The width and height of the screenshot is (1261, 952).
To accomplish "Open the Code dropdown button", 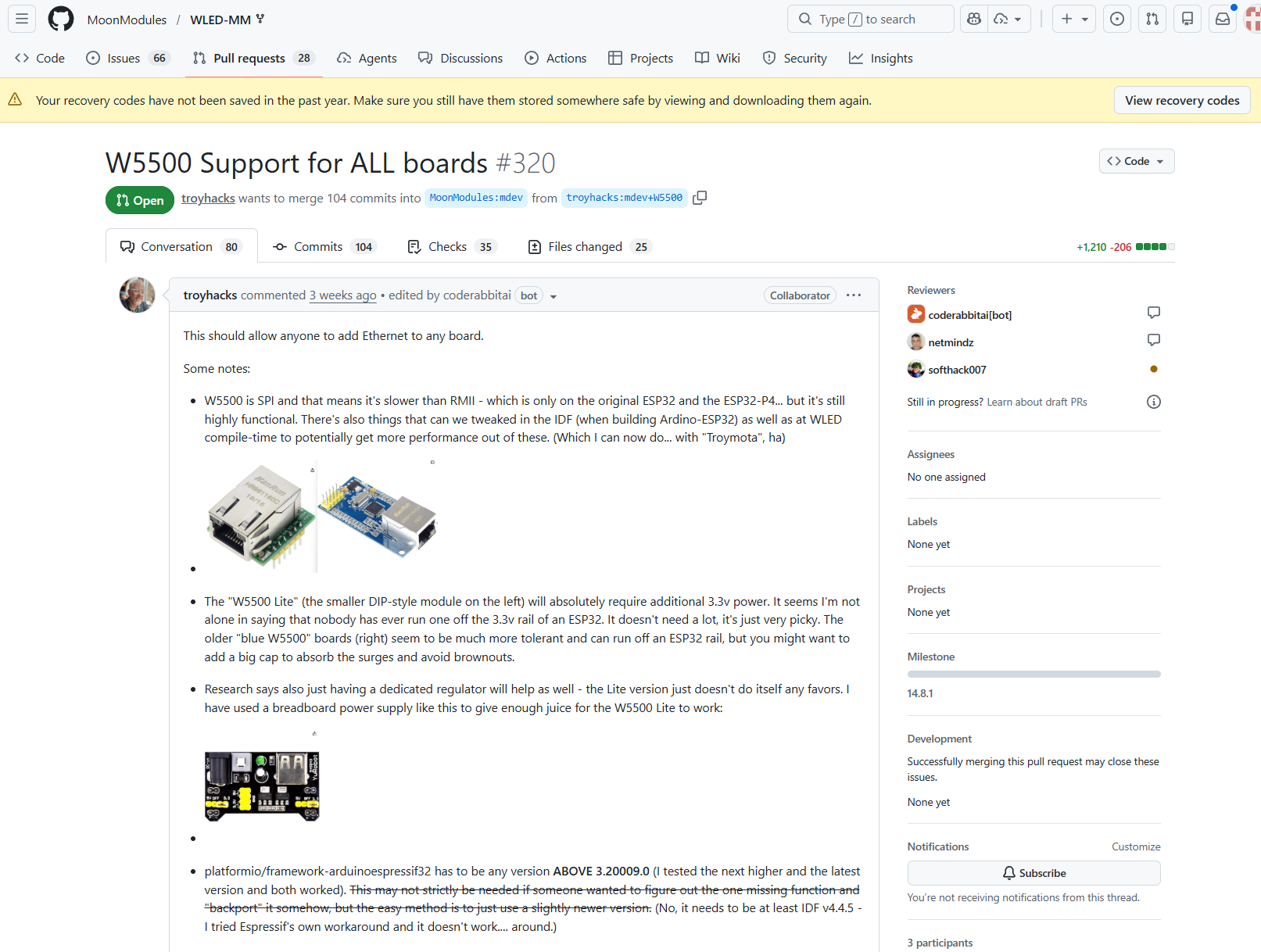I will tap(1137, 161).
